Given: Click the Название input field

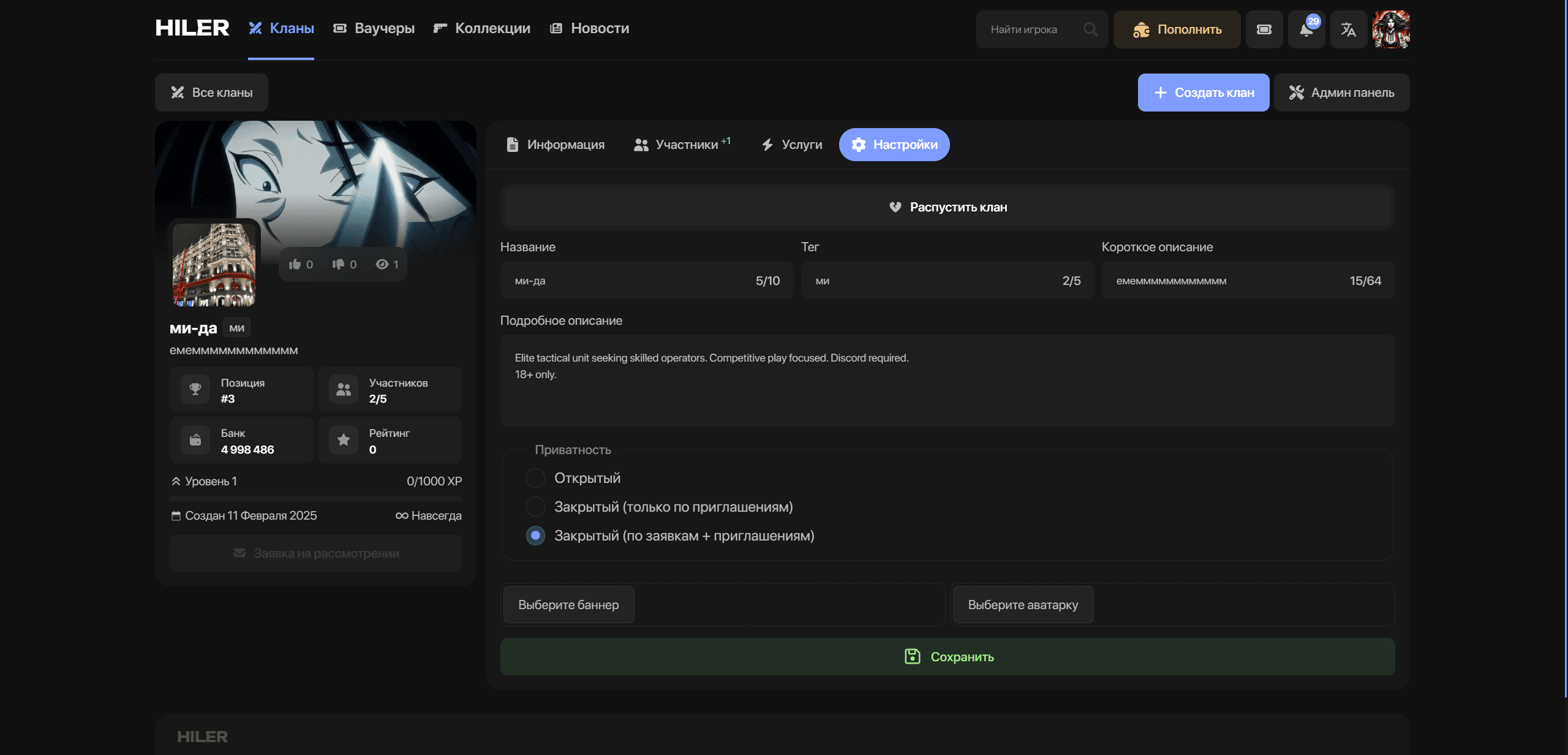Looking at the screenshot, I should pyautogui.click(x=647, y=280).
